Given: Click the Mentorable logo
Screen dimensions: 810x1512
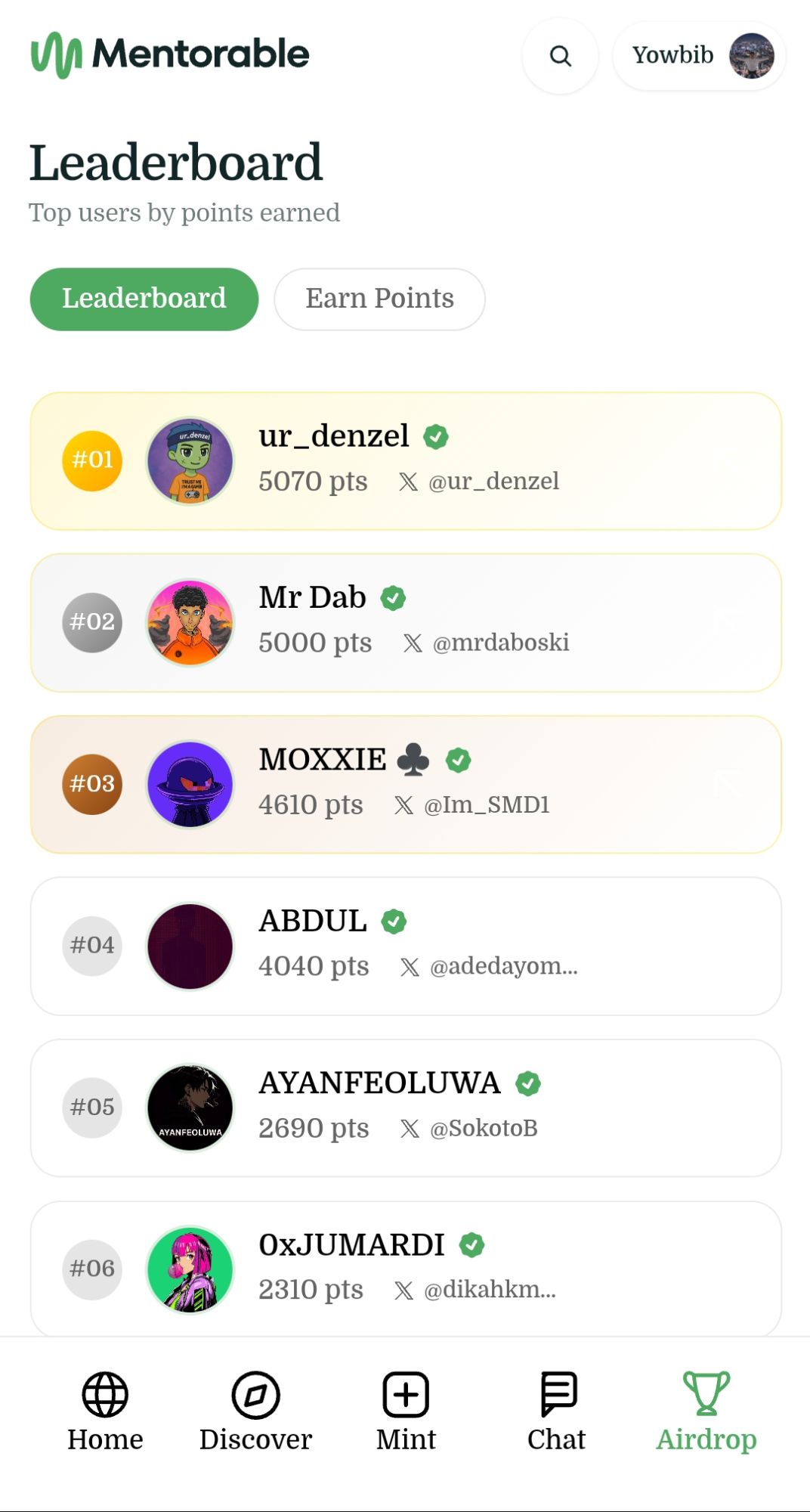Looking at the screenshot, I should coord(170,54).
